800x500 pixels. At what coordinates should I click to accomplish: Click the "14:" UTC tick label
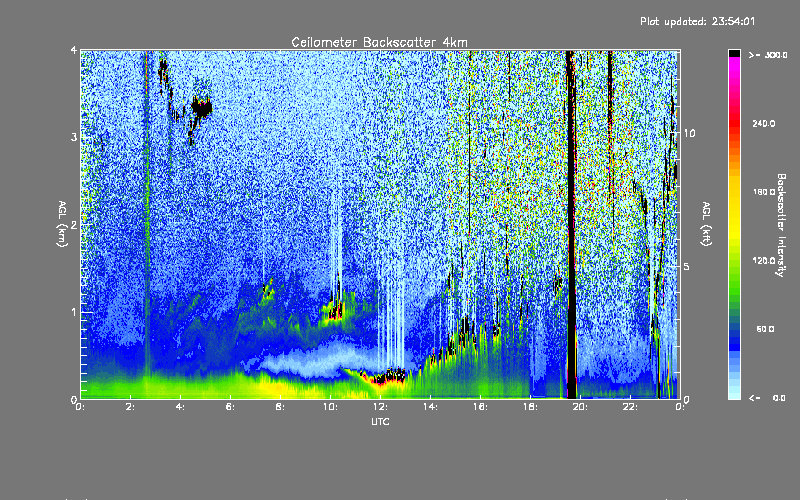point(430,407)
